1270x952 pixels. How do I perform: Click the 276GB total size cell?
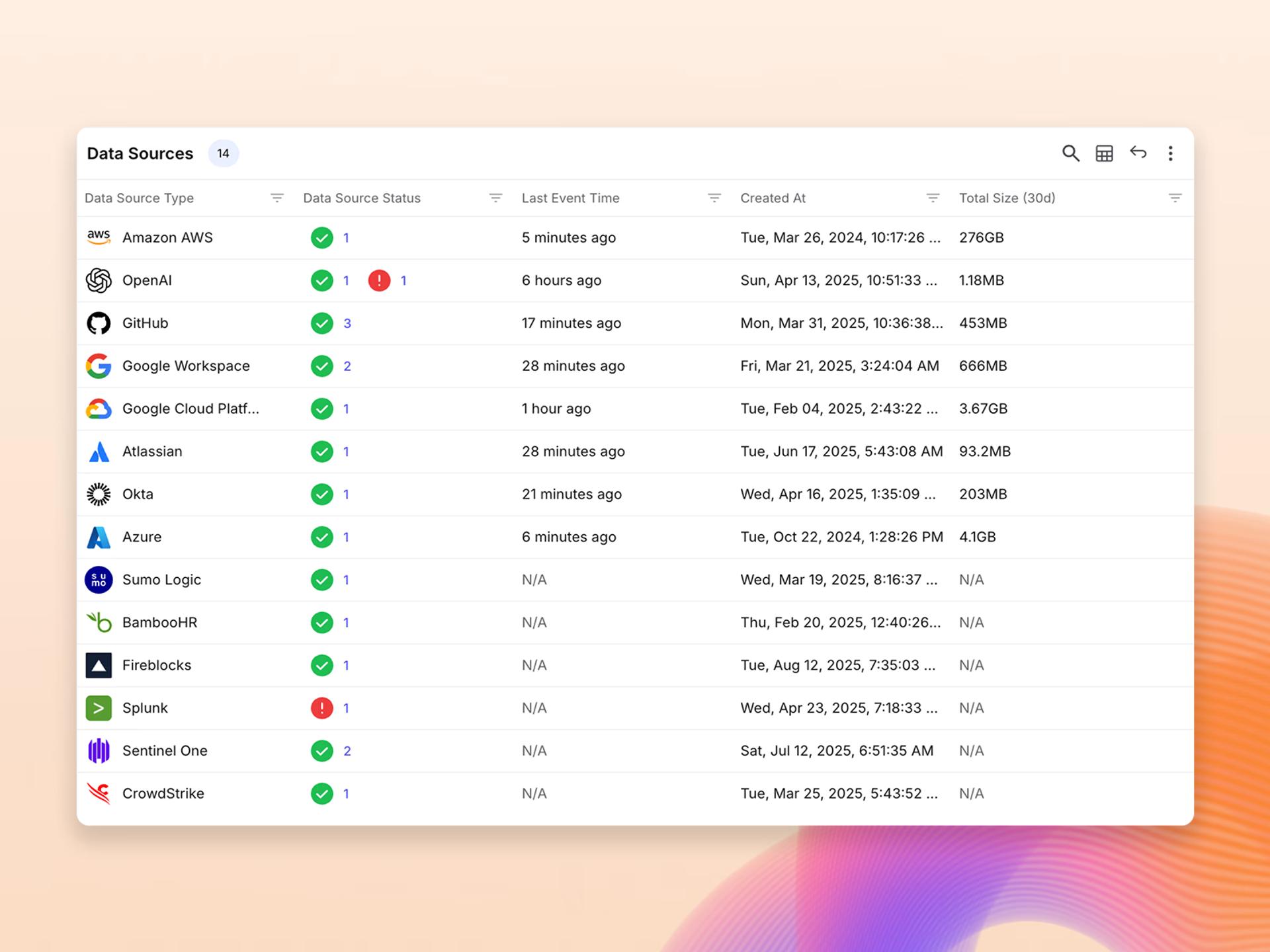point(981,237)
